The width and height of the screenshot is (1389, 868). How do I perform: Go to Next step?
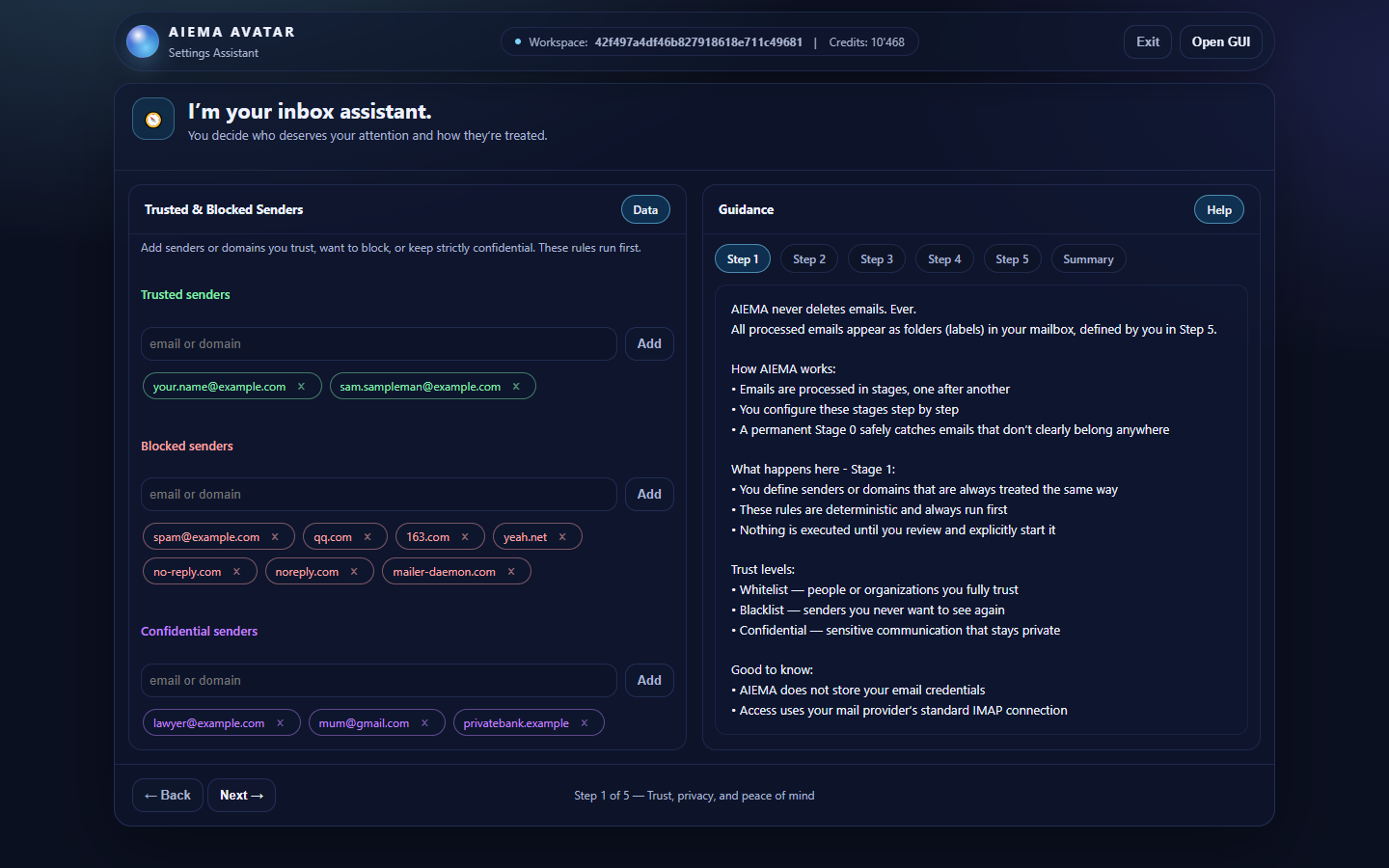(x=241, y=796)
